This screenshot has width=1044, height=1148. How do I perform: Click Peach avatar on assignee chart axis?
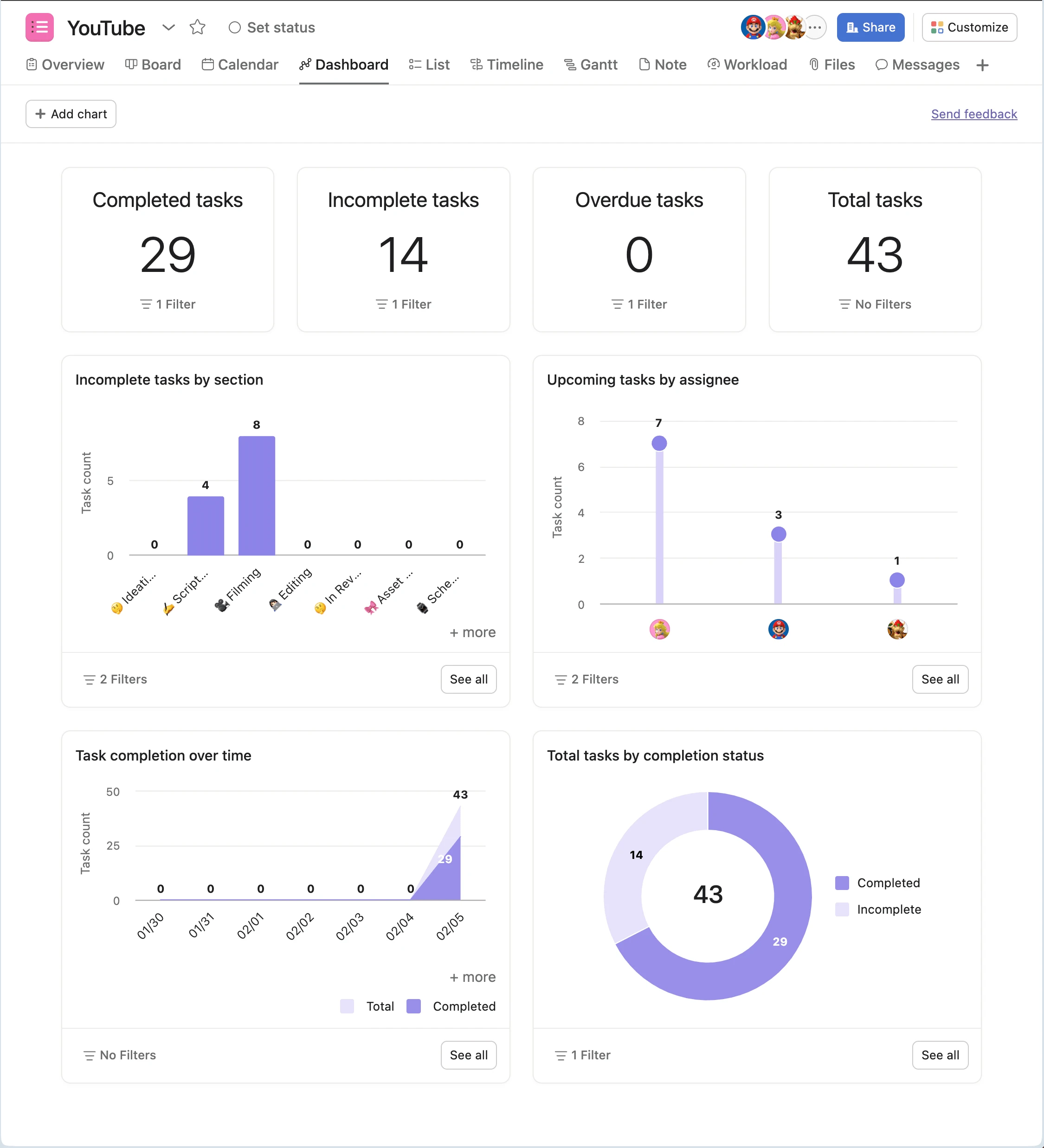[659, 629]
